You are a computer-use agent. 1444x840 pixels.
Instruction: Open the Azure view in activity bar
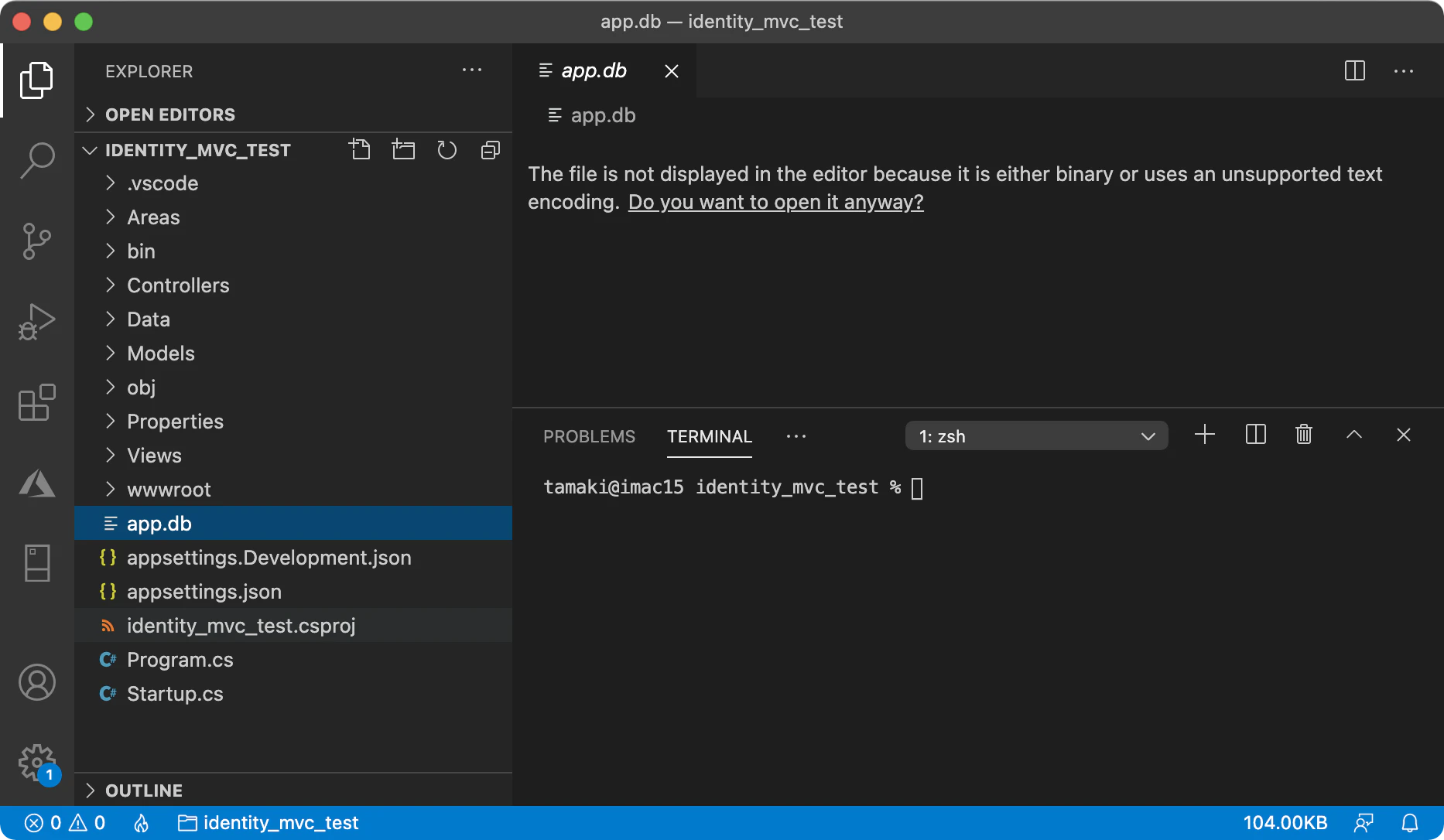tap(37, 483)
